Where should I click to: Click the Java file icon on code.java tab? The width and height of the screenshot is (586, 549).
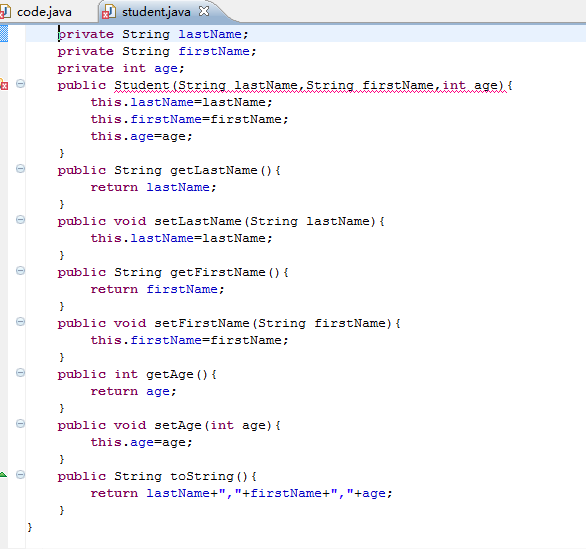pos(5,12)
